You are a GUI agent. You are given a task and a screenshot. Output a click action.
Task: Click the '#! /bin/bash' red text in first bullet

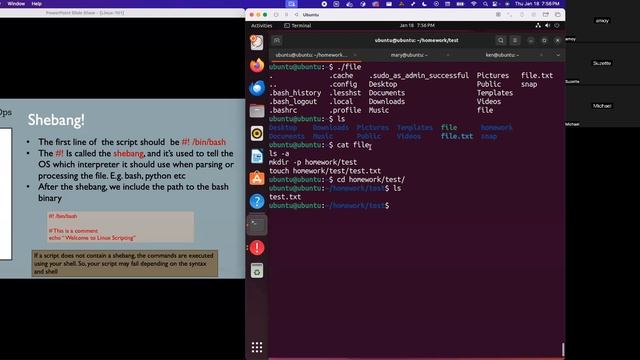click(x=204, y=142)
